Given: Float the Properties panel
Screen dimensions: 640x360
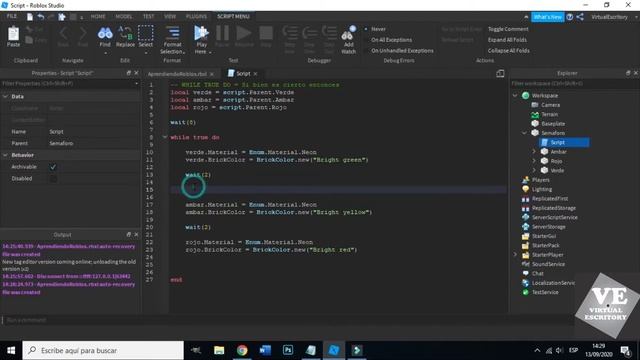Looking at the screenshot, I should (129, 73).
